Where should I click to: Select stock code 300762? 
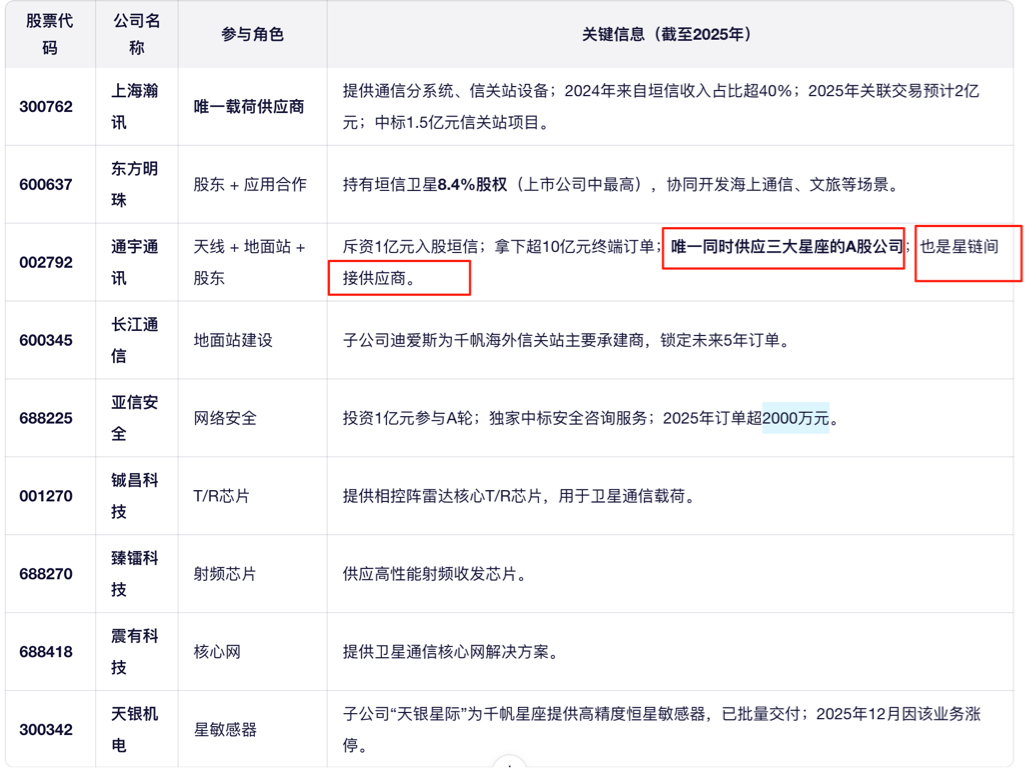[x=46, y=107]
